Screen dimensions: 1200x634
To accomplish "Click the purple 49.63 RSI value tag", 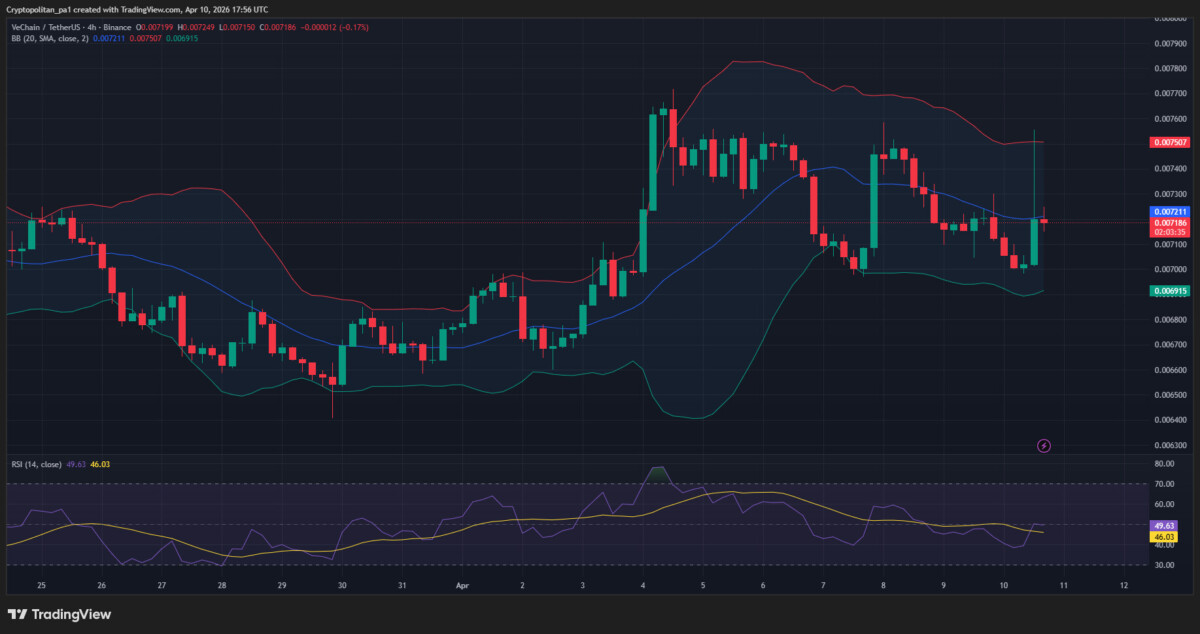I will pos(1163,525).
